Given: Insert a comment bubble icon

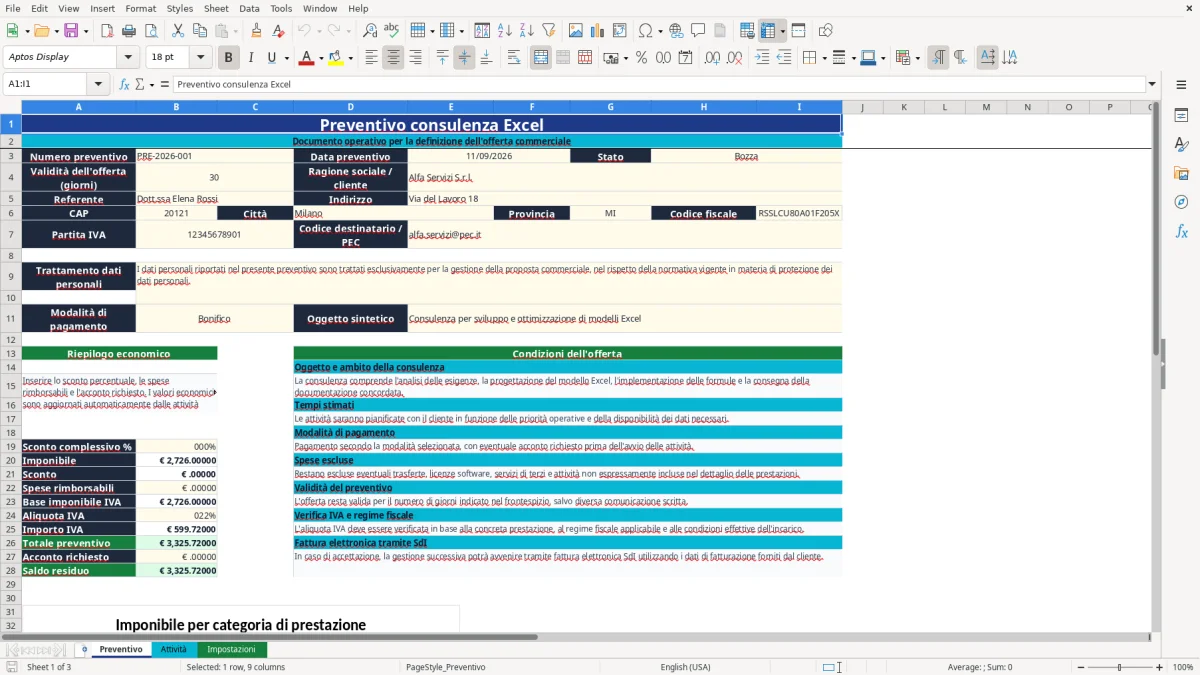Looking at the screenshot, I should pyautogui.click(x=698, y=31).
